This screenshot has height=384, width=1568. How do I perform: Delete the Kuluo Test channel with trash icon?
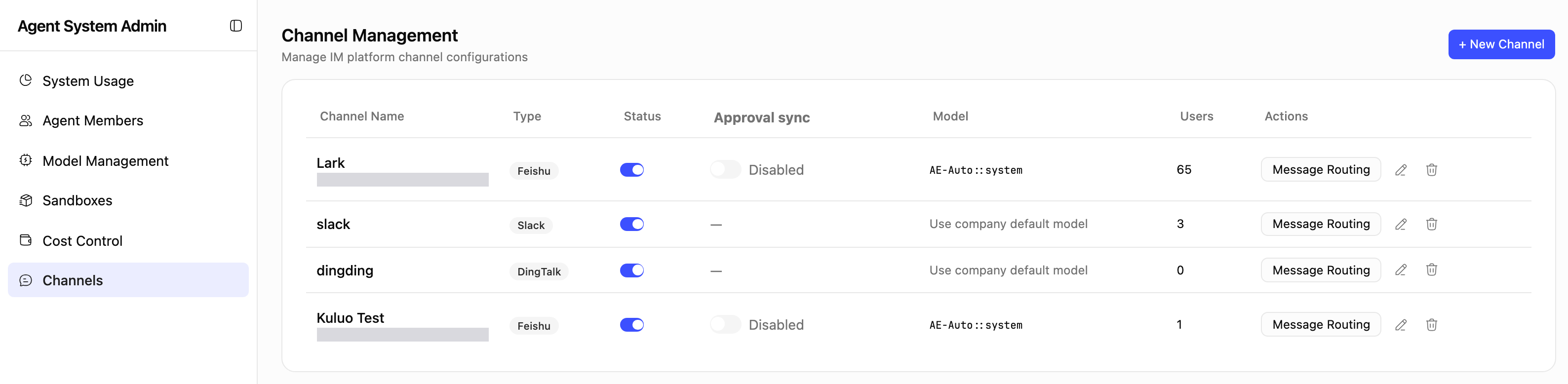tap(1432, 324)
